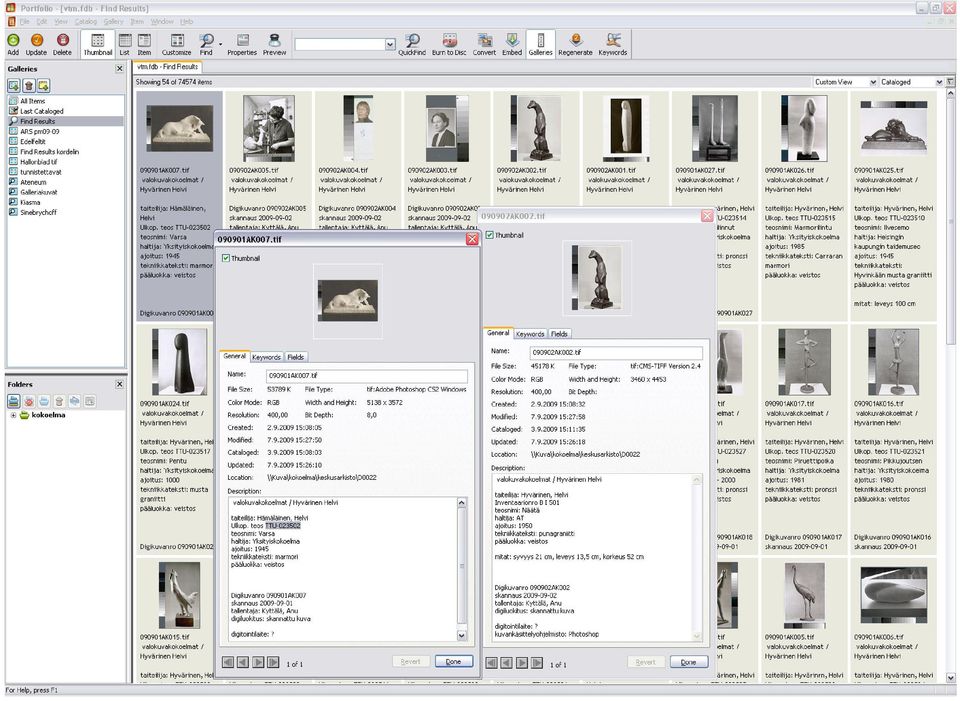This screenshot has width=960, height=701.
Task: Open the Ateneum gallery
Action: tap(33, 182)
